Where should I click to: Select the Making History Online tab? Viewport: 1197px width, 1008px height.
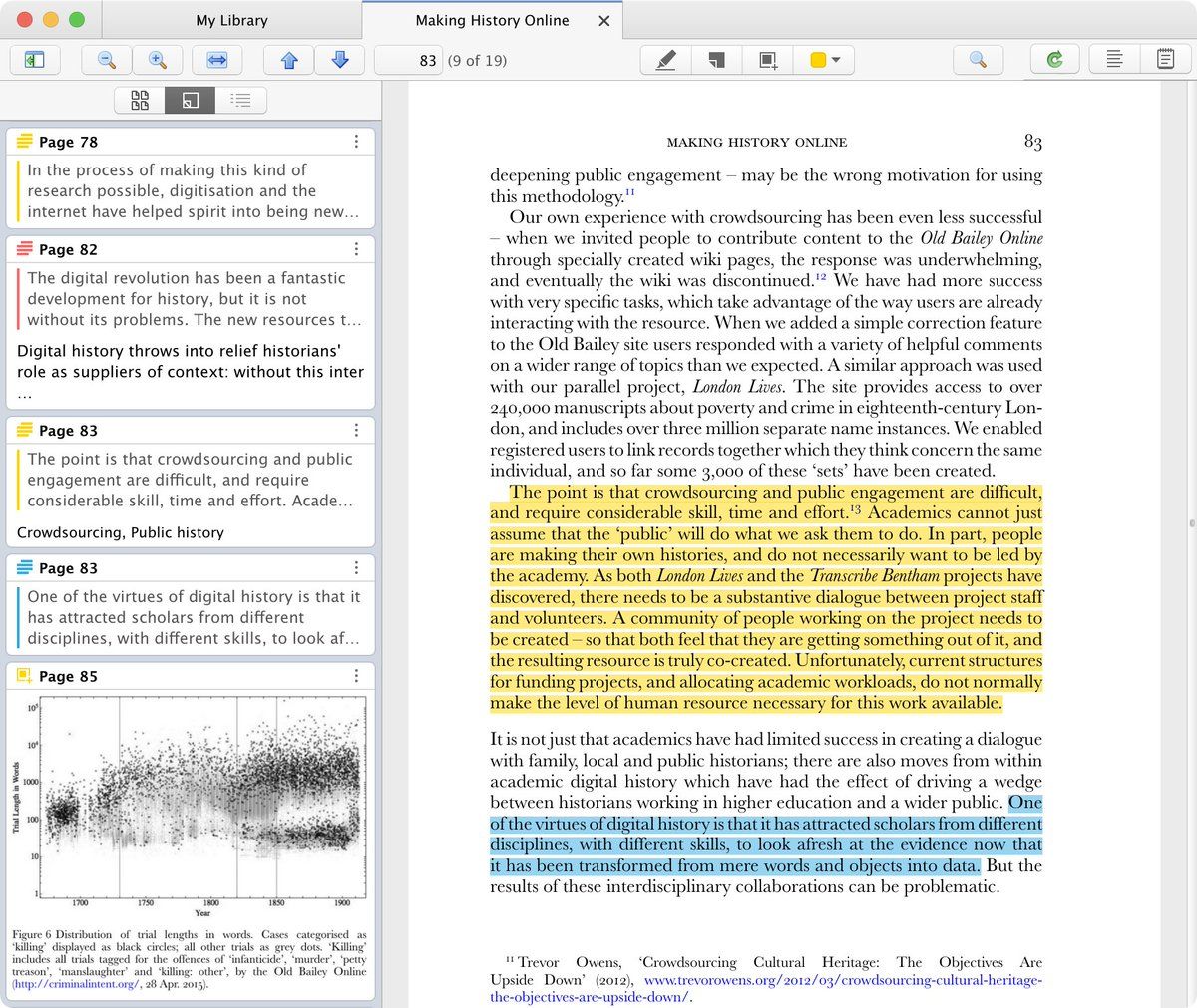tap(492, 20)
